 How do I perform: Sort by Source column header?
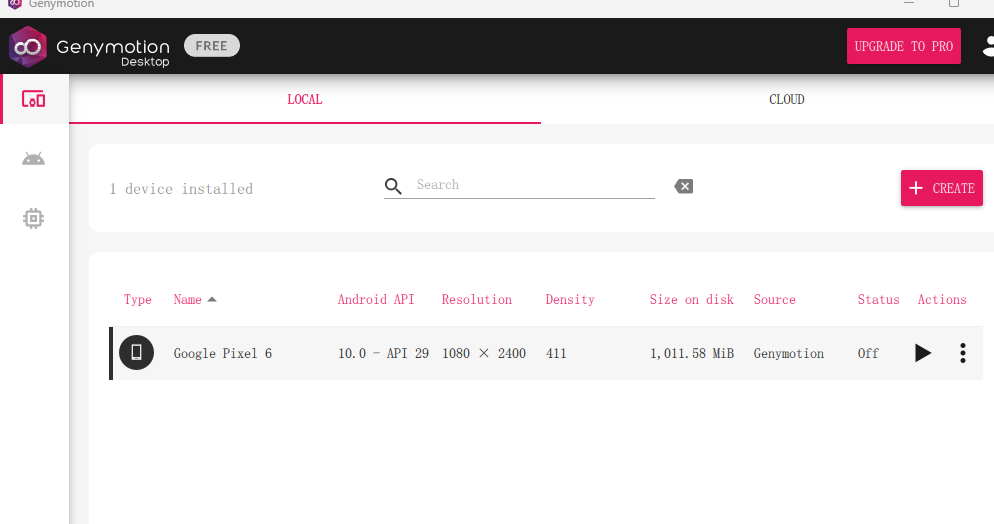775,300
